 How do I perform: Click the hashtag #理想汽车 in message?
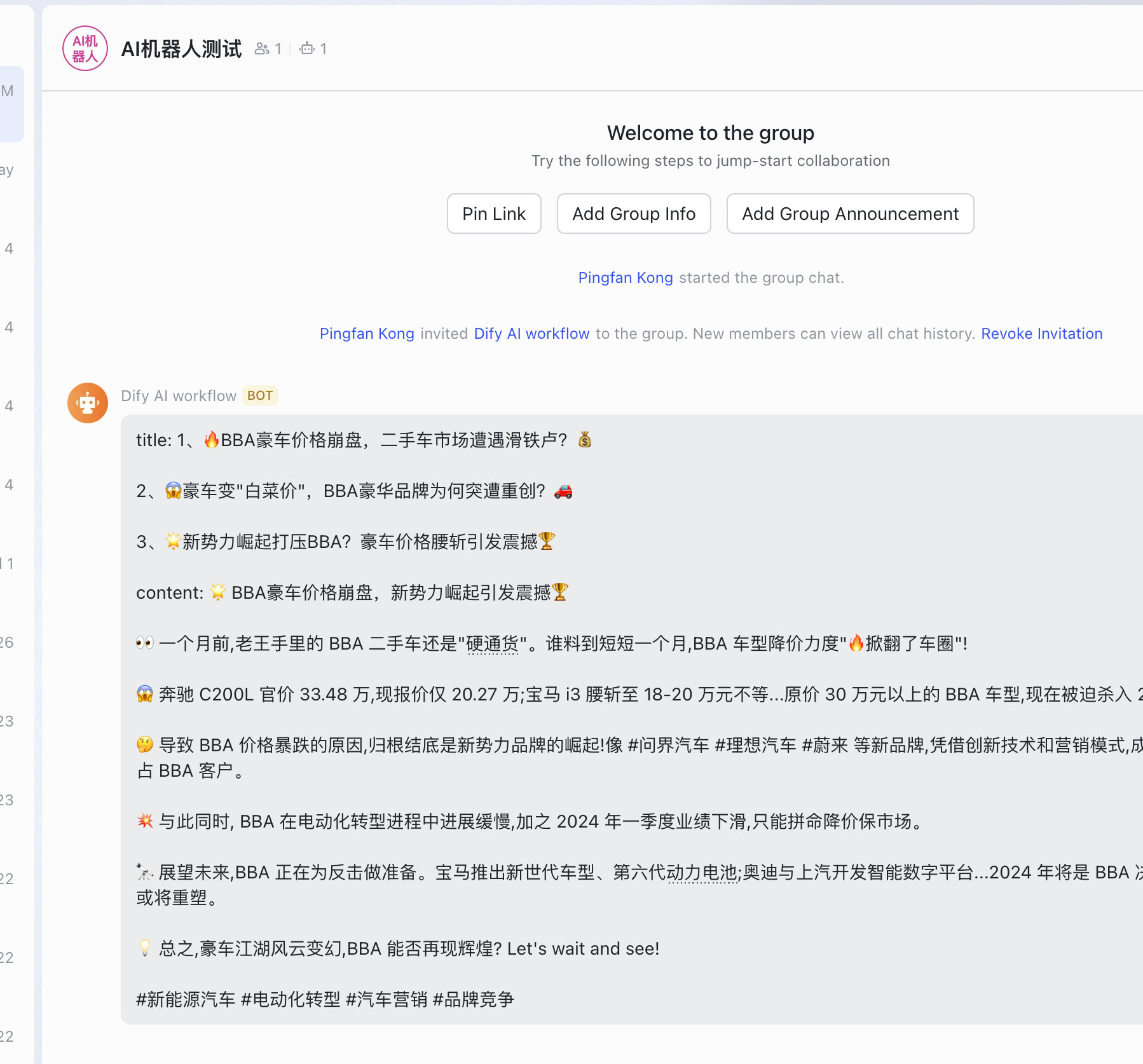point(756,745)
